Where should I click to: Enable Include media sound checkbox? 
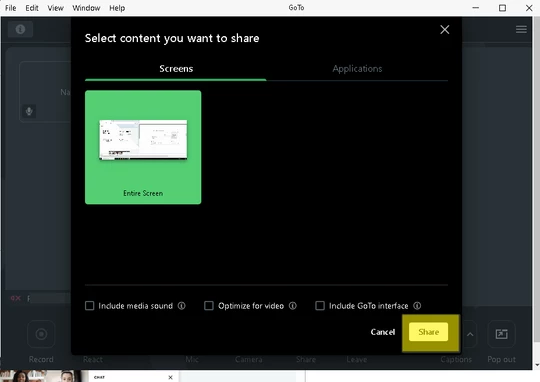tap(90, 306)
